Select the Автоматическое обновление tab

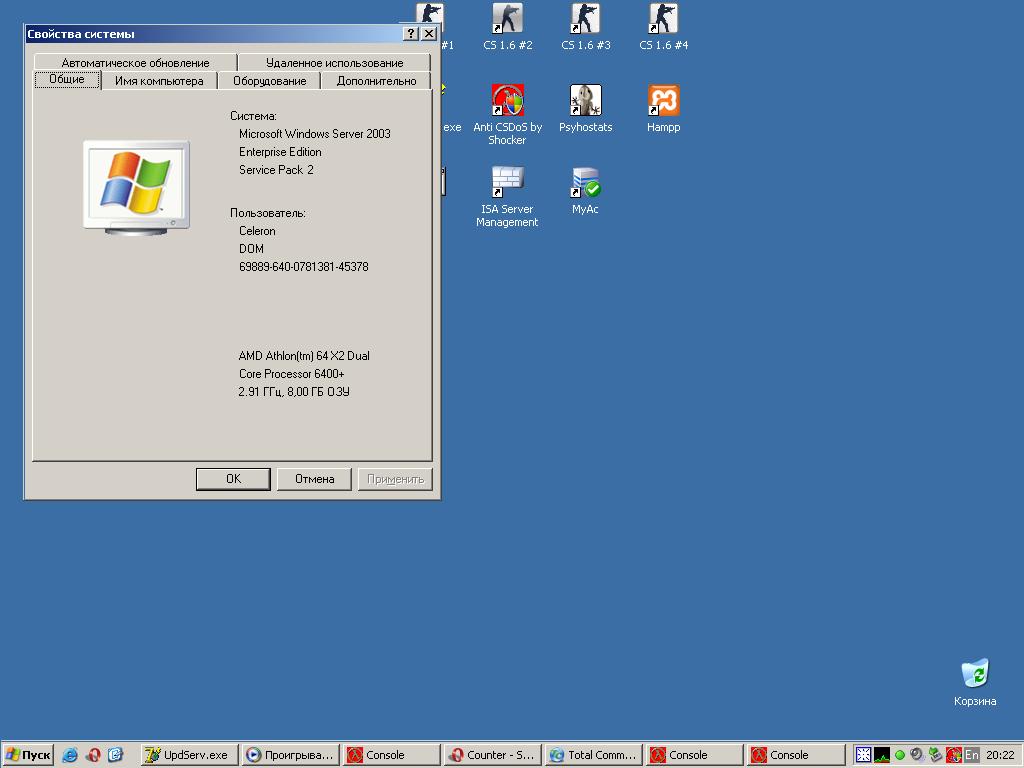tap(135, 63)
